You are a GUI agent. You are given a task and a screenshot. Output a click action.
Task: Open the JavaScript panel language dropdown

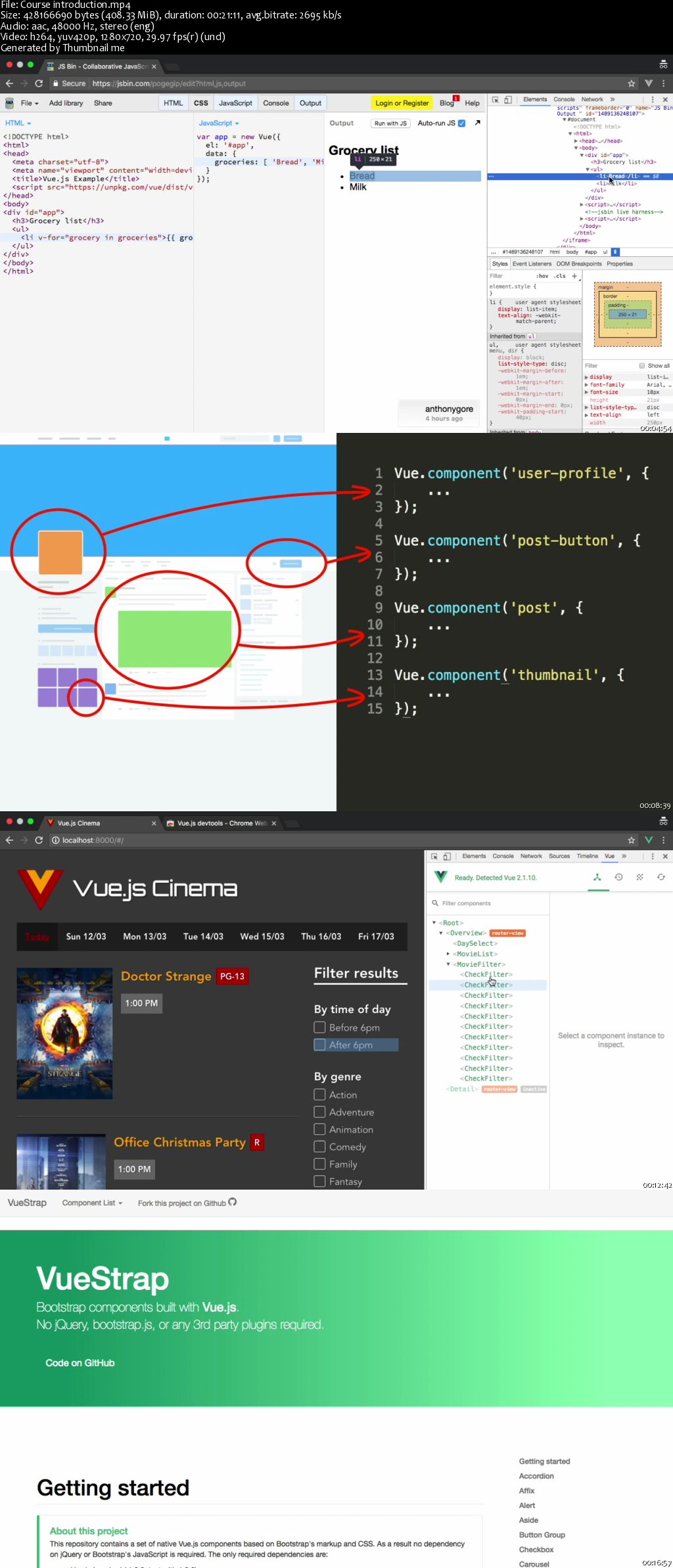pos(219,123)
